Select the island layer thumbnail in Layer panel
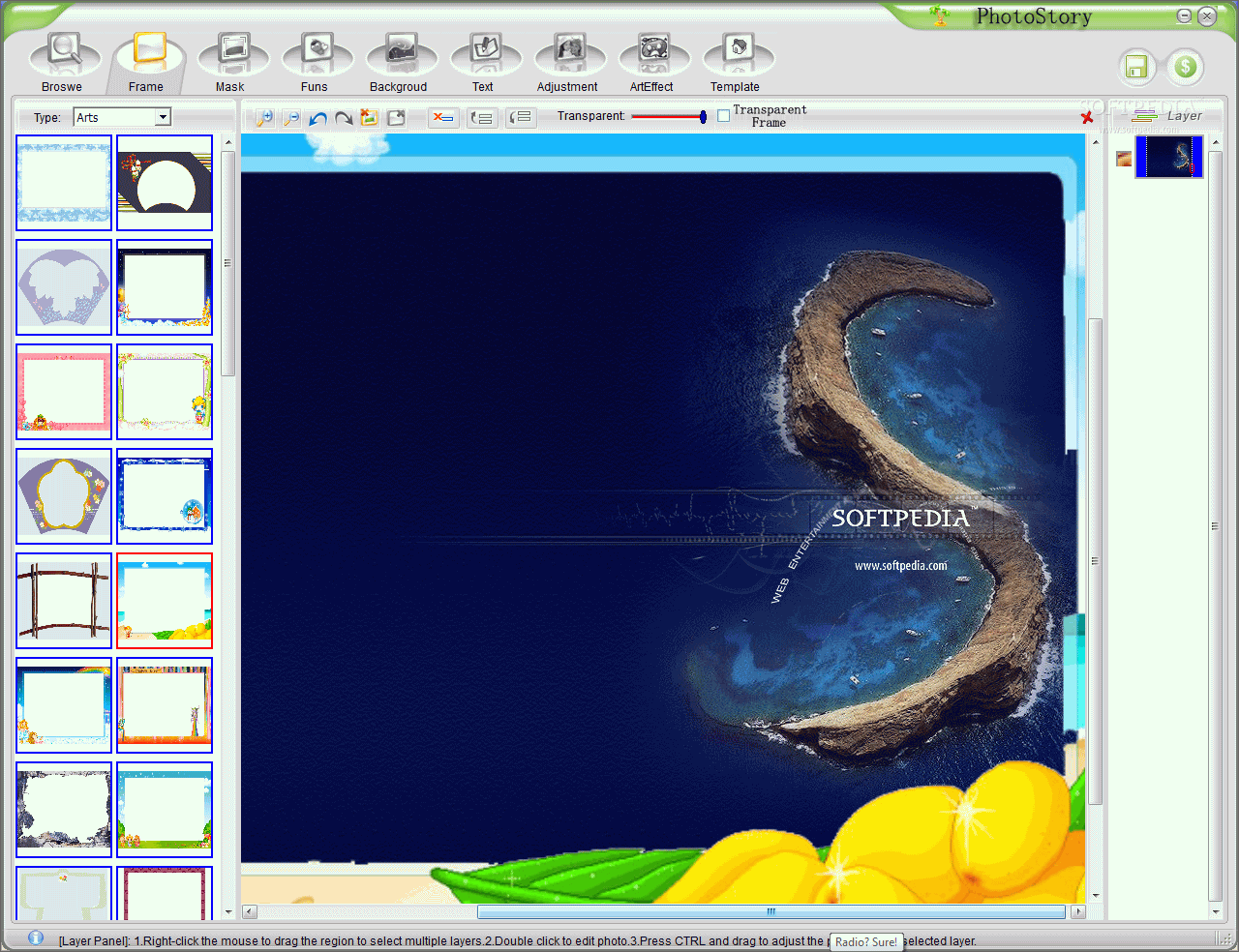This screenshot has width=1239, height=952. [x=1169, y=157]
